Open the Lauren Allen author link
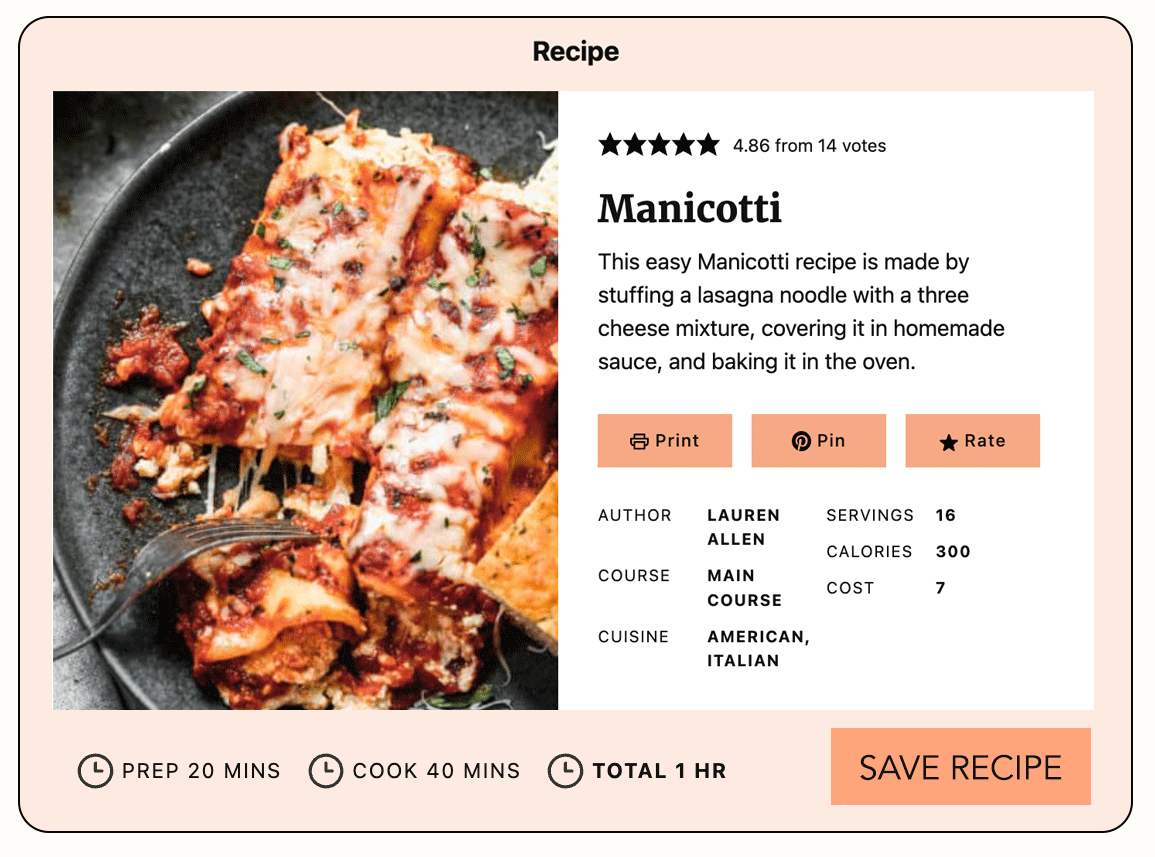1155x857 pixels. coord(743,527)
